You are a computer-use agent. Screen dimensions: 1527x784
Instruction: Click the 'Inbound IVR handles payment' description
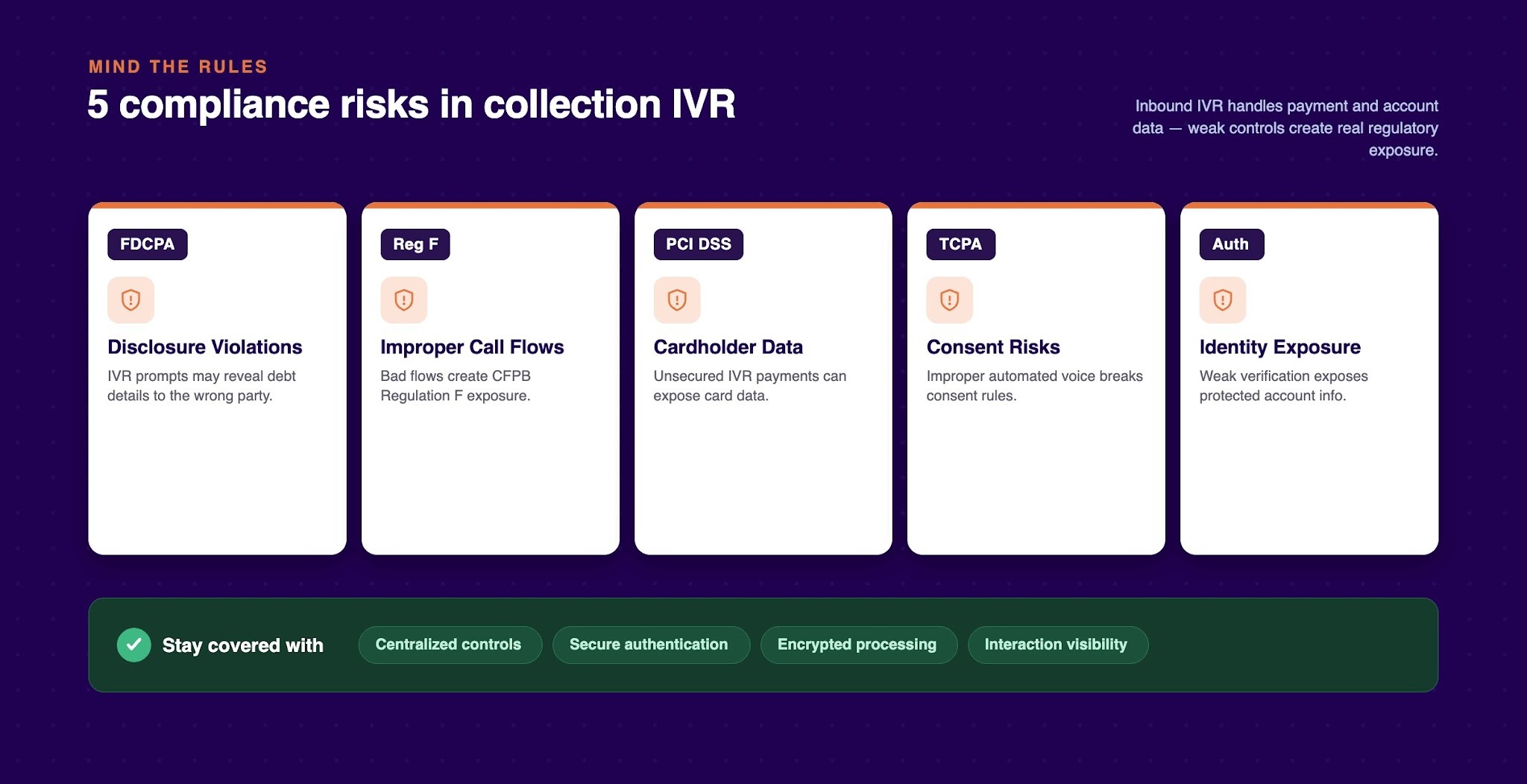[x=1285, y=128]
